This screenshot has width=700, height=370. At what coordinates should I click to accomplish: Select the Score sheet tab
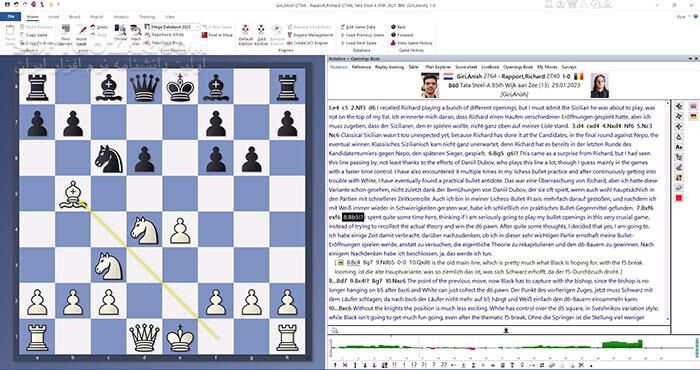(x=466, y=67)
